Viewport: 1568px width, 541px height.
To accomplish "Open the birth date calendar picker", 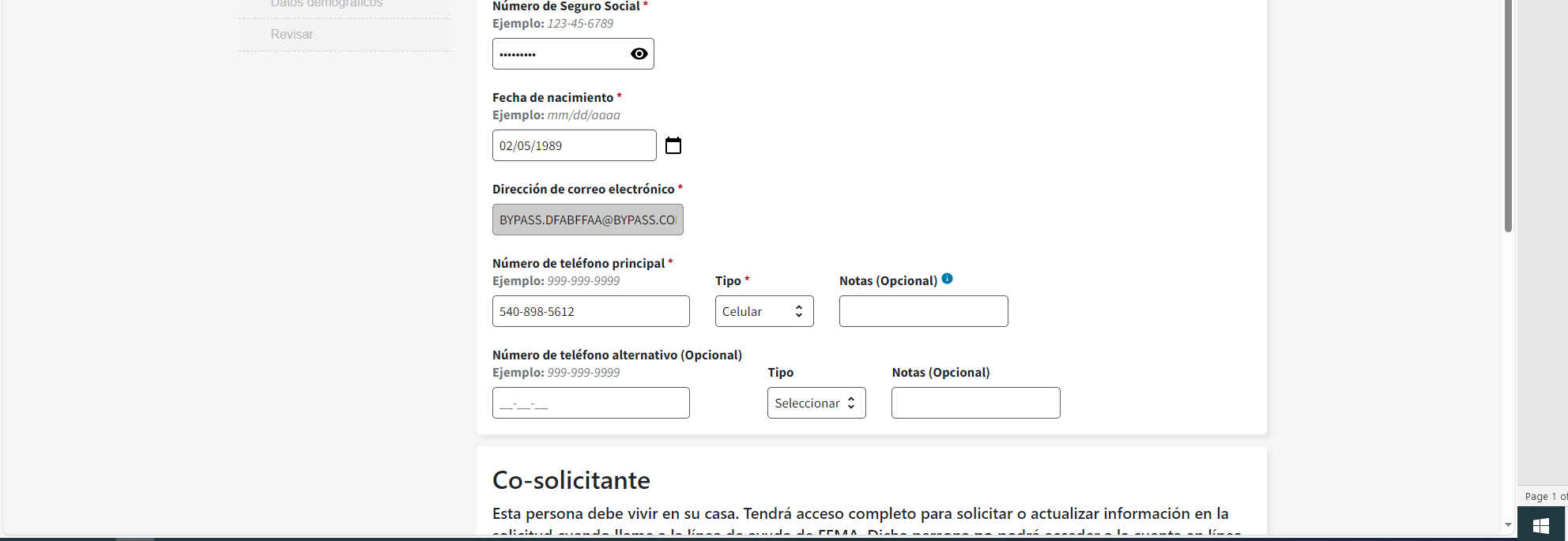I will pyautogui.click(x=673, y=145).
